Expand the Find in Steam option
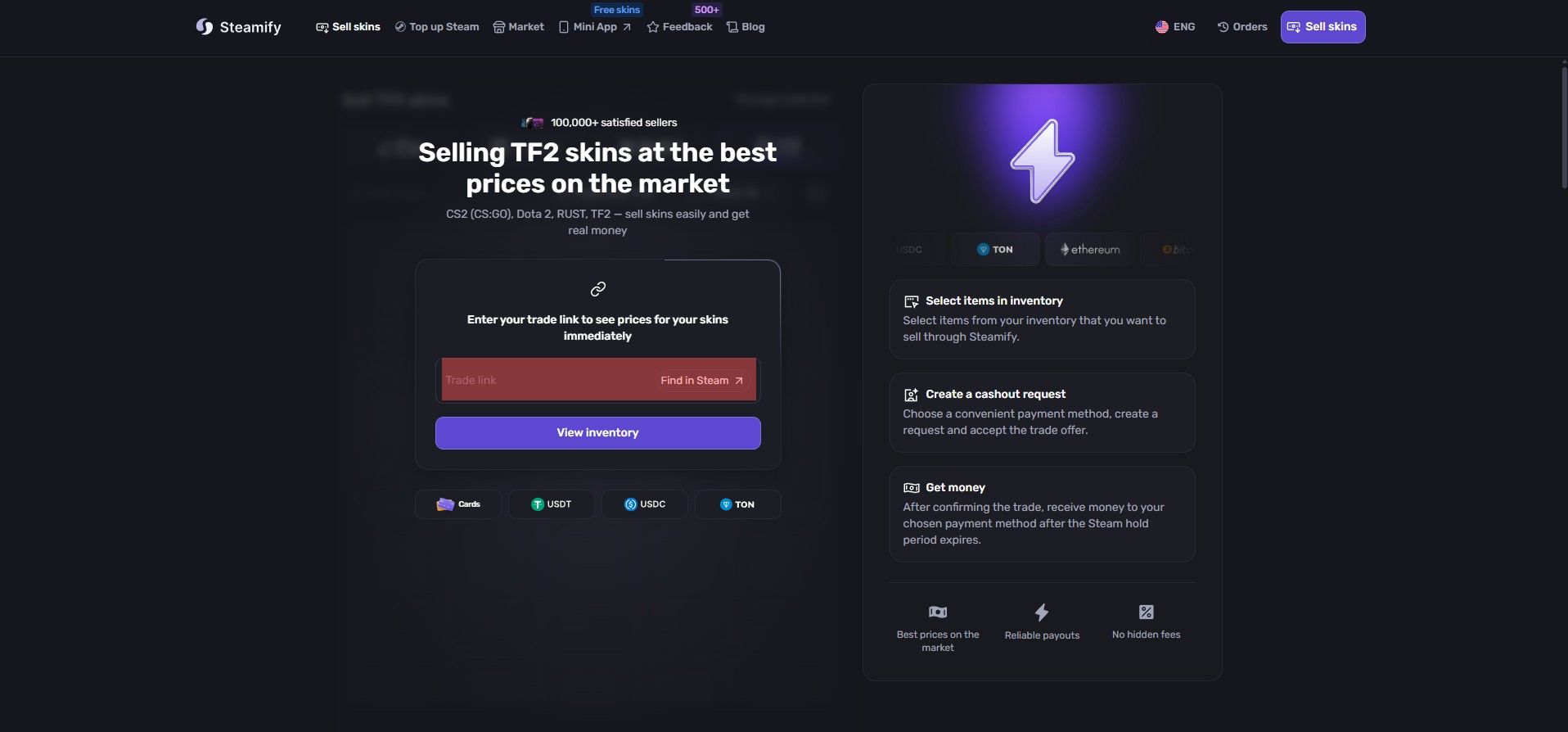Screen dimensions: 1568x732 700,380
